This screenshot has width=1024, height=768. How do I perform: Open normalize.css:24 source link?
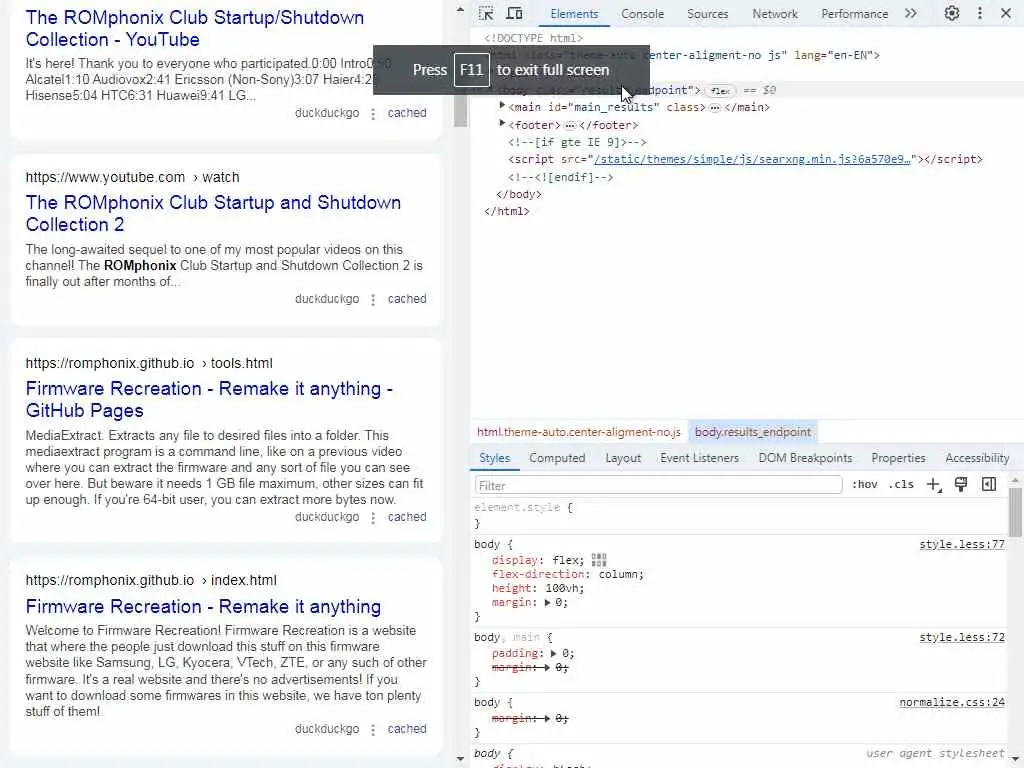(x=952, y=702)
